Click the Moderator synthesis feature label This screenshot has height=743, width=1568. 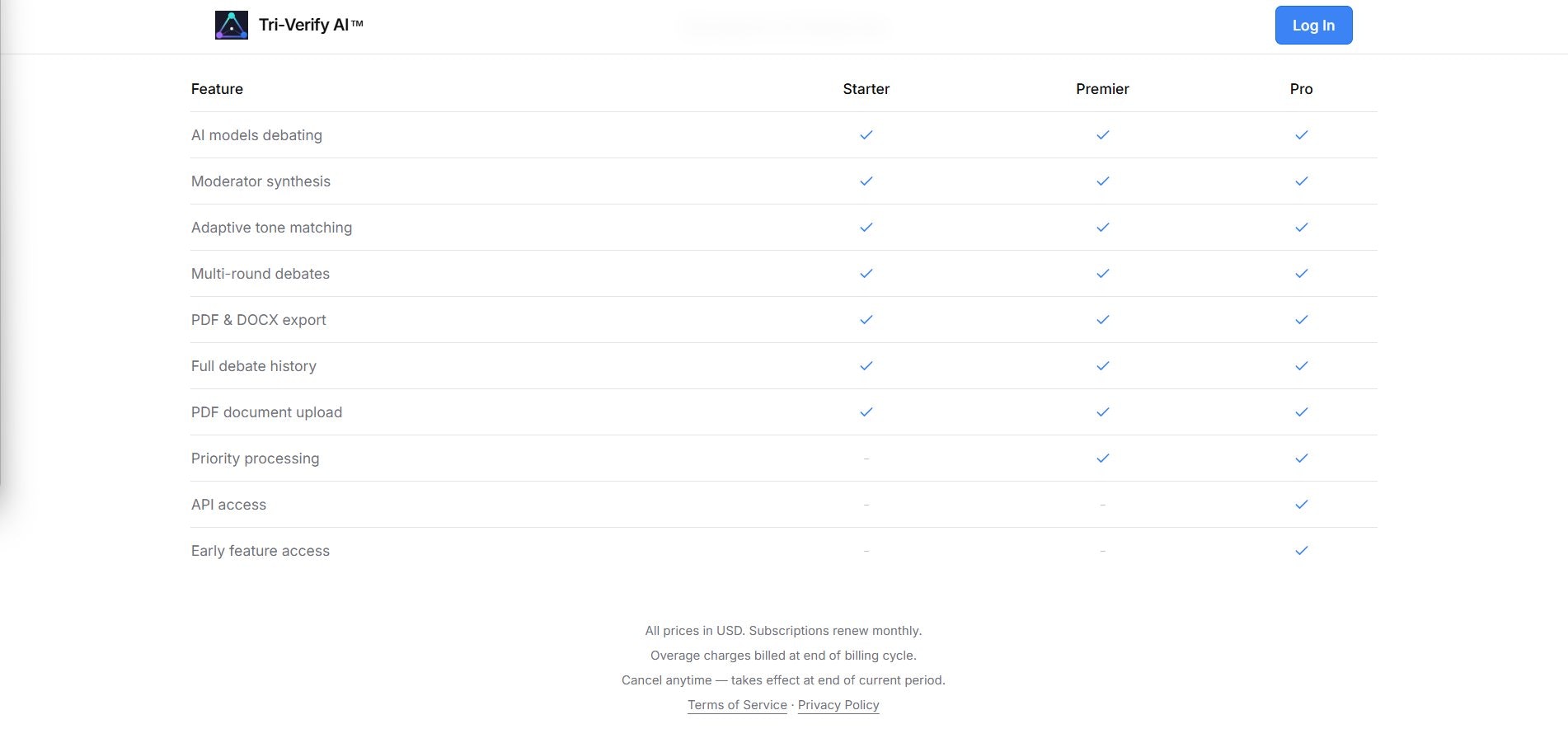tap(261, 181)
